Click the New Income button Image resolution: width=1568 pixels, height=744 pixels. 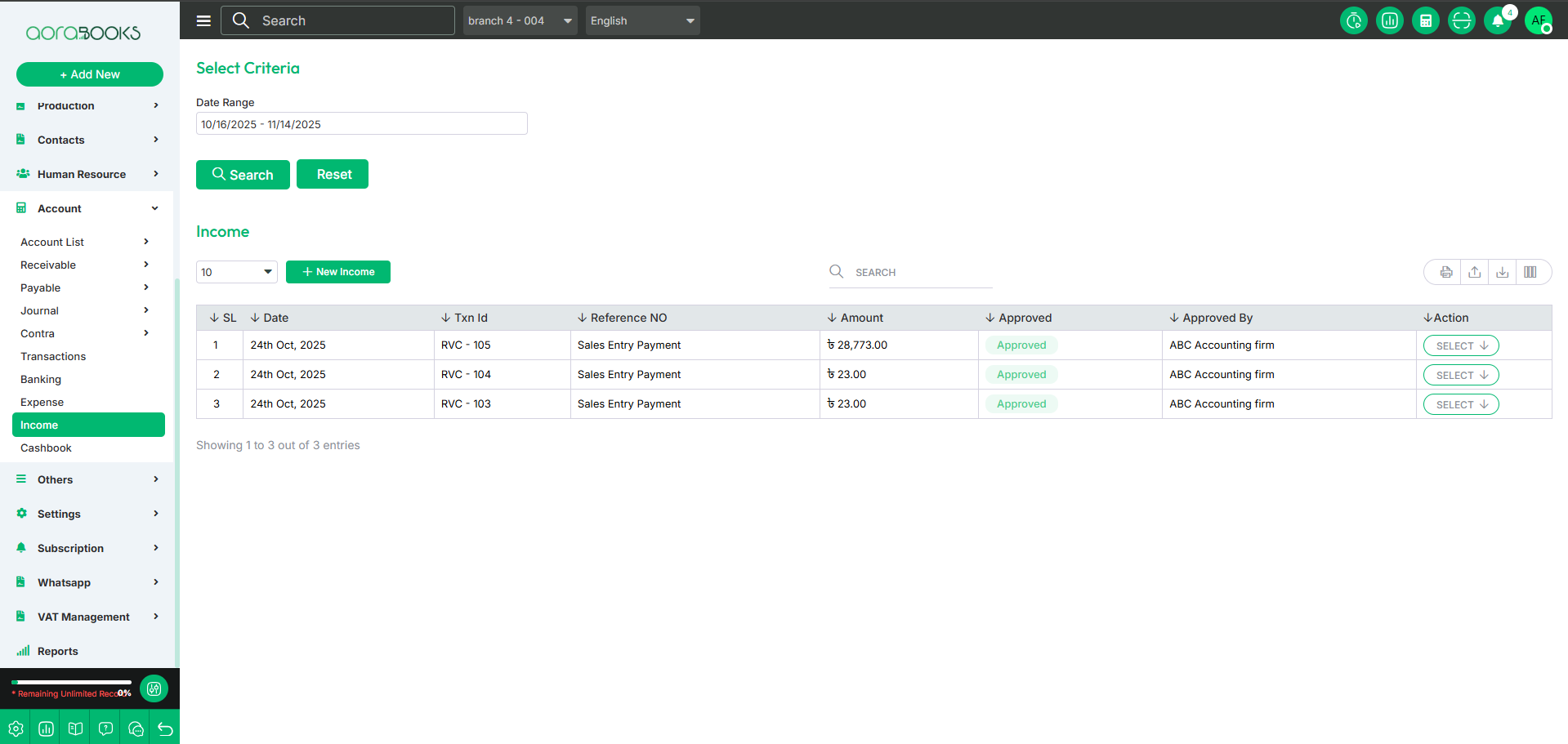point(337,272)
